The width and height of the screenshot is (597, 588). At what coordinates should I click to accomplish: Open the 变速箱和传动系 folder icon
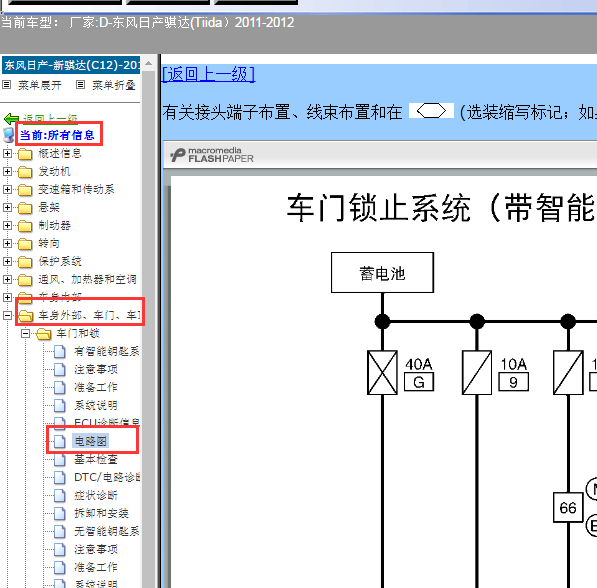25,190
